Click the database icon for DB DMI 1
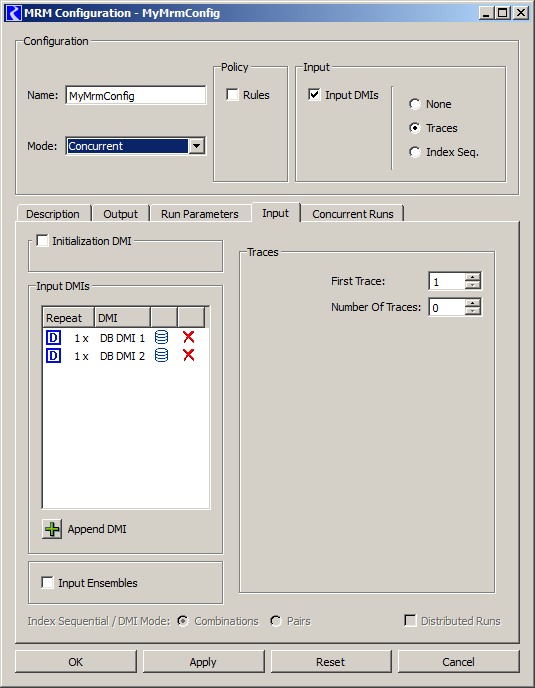 pyautogui.click(x=162, y=337)
